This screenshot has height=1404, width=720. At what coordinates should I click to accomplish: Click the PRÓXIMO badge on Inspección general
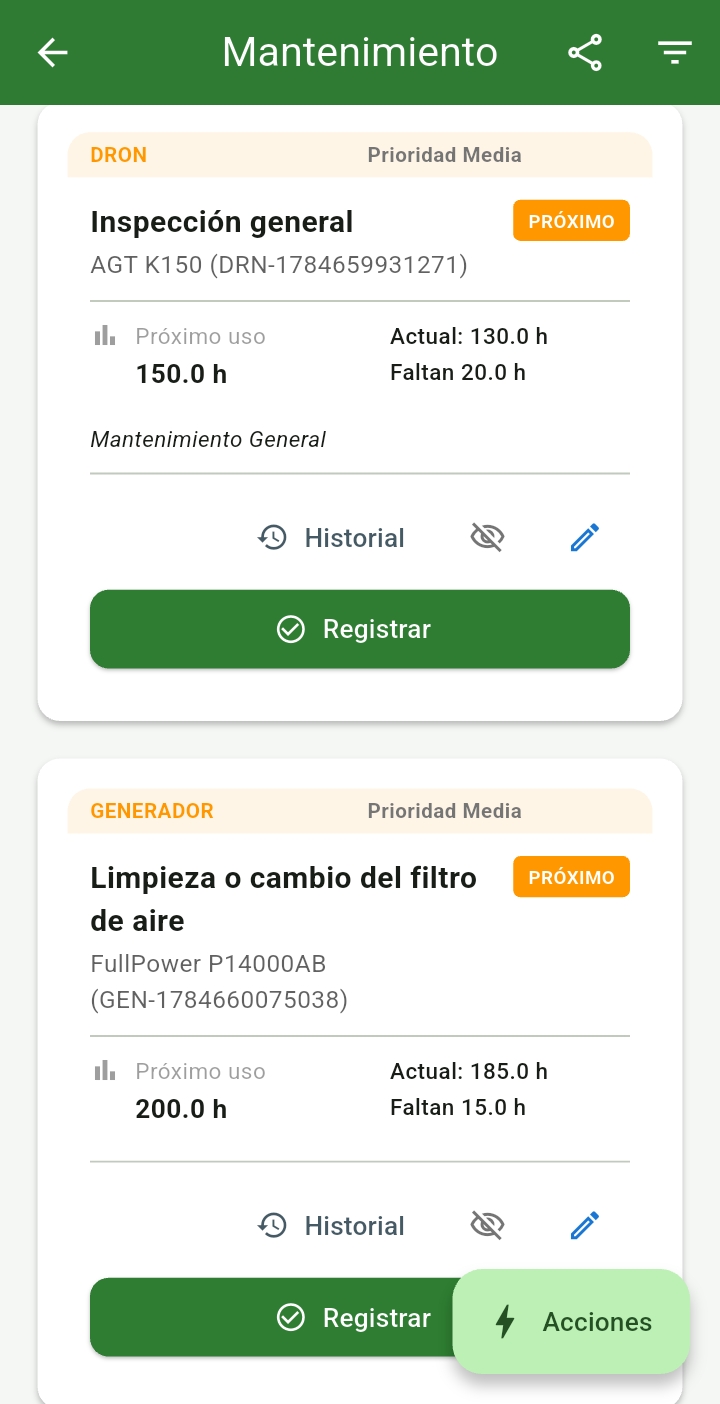tap(571, 221)
